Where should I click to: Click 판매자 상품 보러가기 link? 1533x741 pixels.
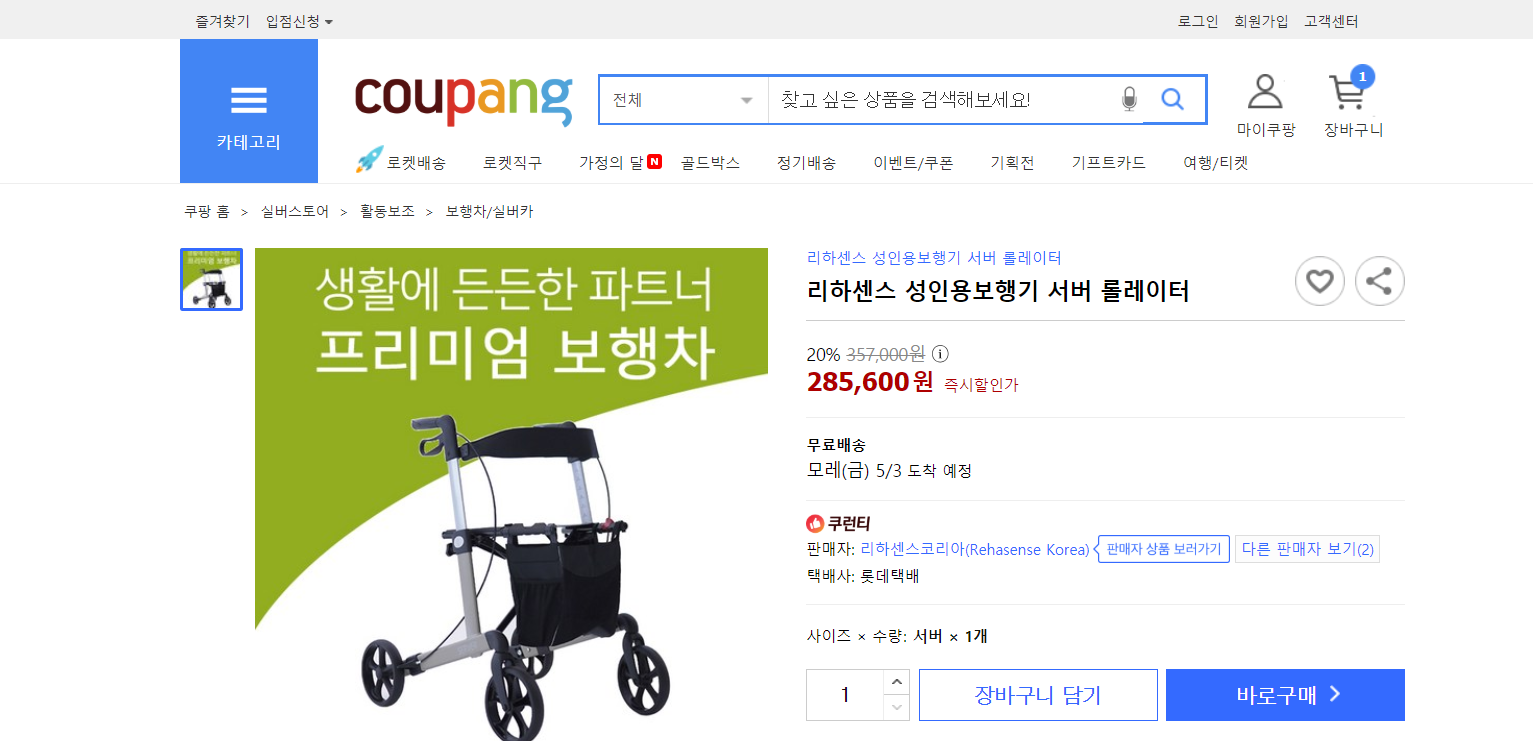[x=1163, y=549]
